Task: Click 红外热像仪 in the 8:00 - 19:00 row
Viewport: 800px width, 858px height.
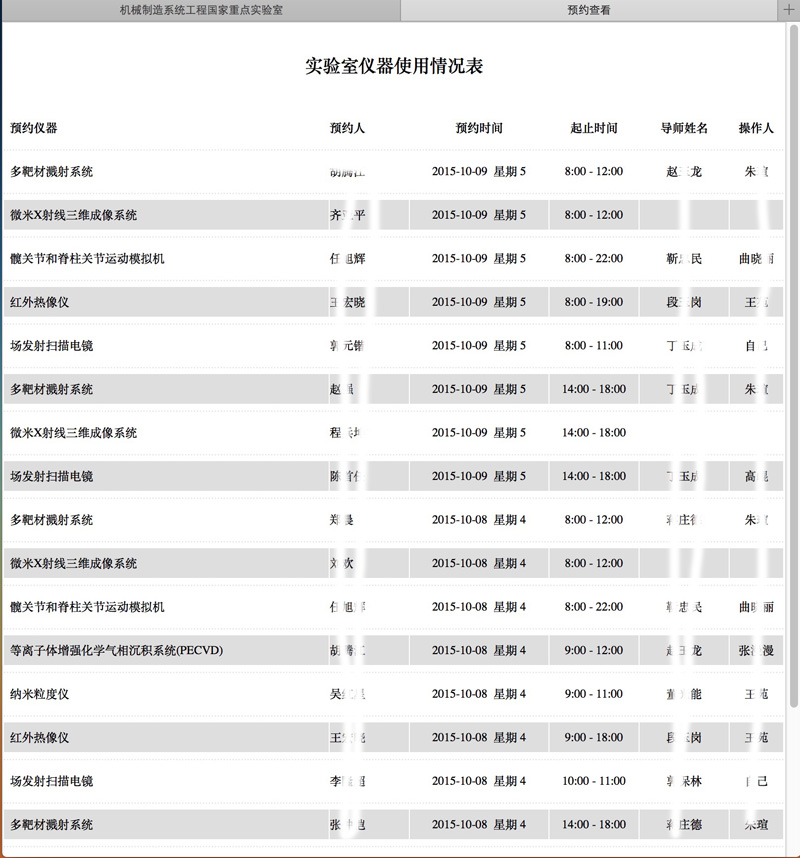Action: 39,302
